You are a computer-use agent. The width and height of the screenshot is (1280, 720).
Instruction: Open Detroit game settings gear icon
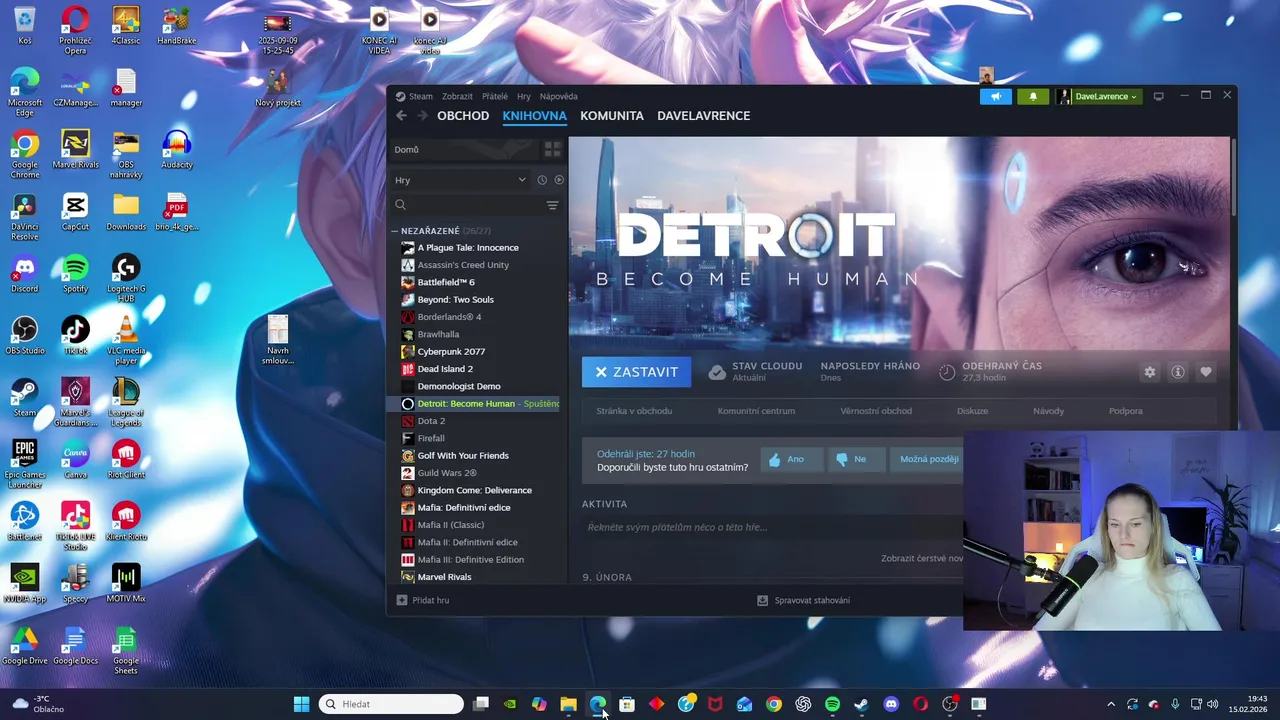tap(1150, 372)
